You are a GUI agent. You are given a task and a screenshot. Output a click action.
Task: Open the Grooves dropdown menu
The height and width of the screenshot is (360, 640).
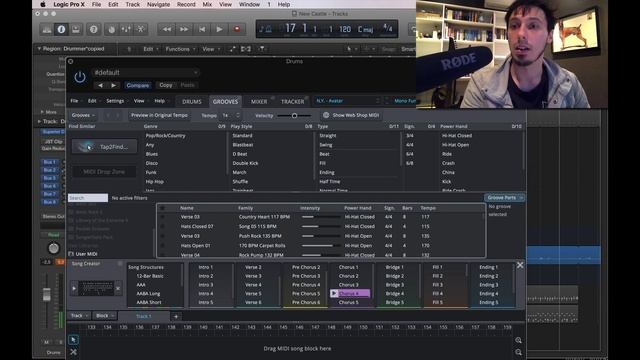[83, 116]
